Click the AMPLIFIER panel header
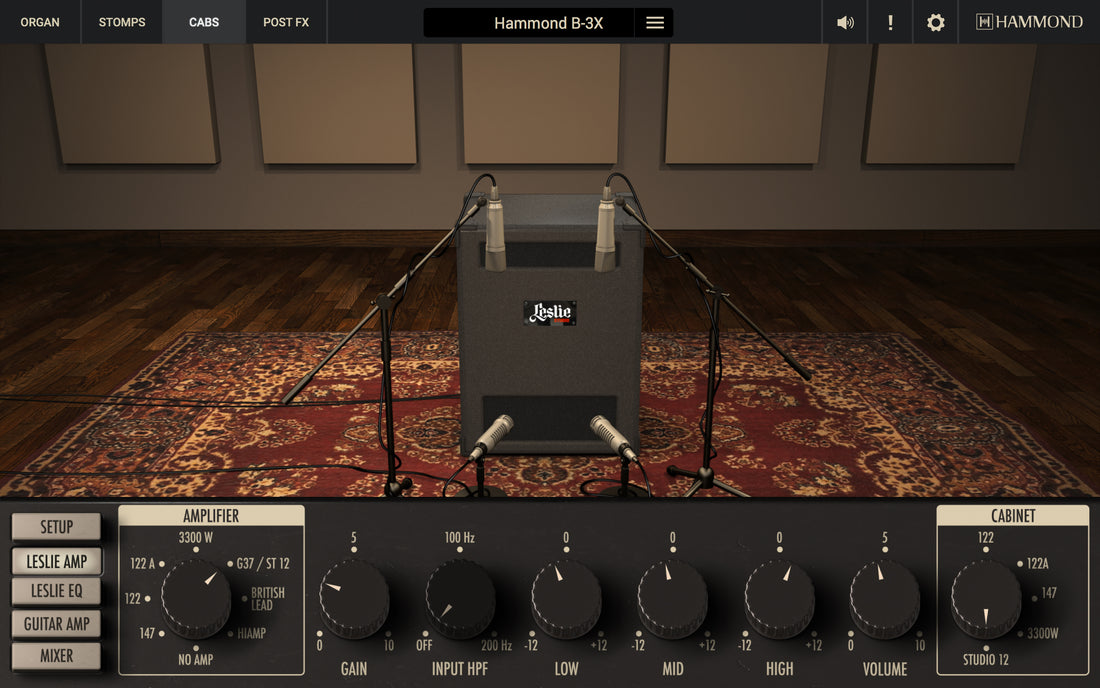This screenshot has height=688, width=1100. 211,516
